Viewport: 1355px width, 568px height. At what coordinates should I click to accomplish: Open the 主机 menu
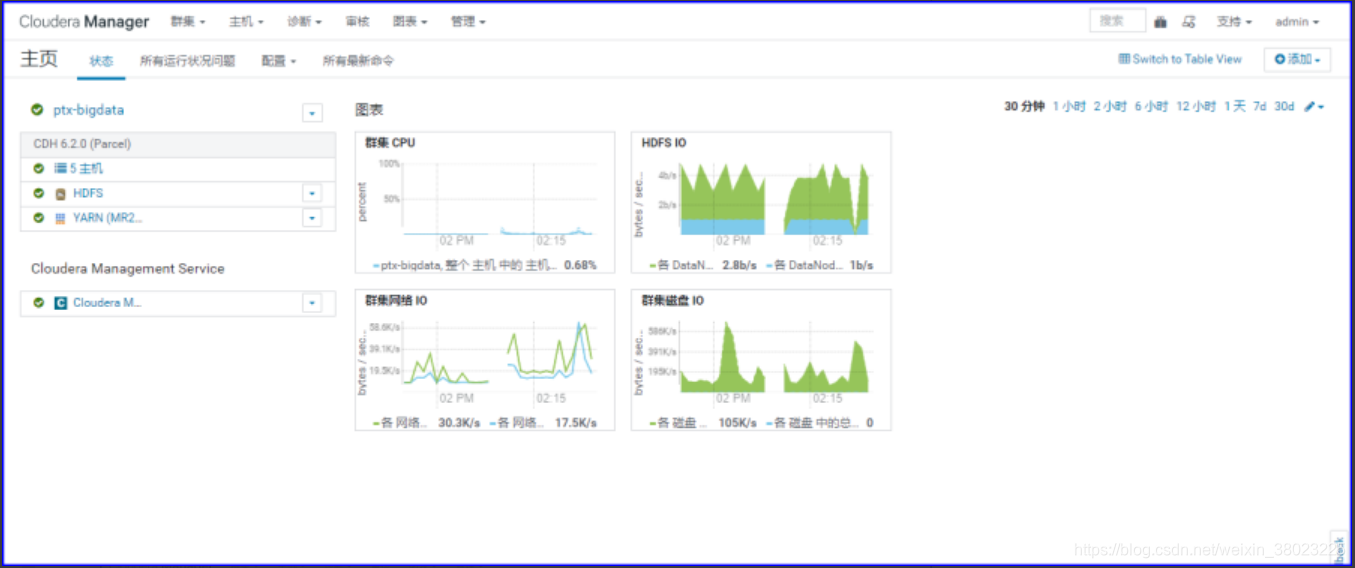click(246, 21)
